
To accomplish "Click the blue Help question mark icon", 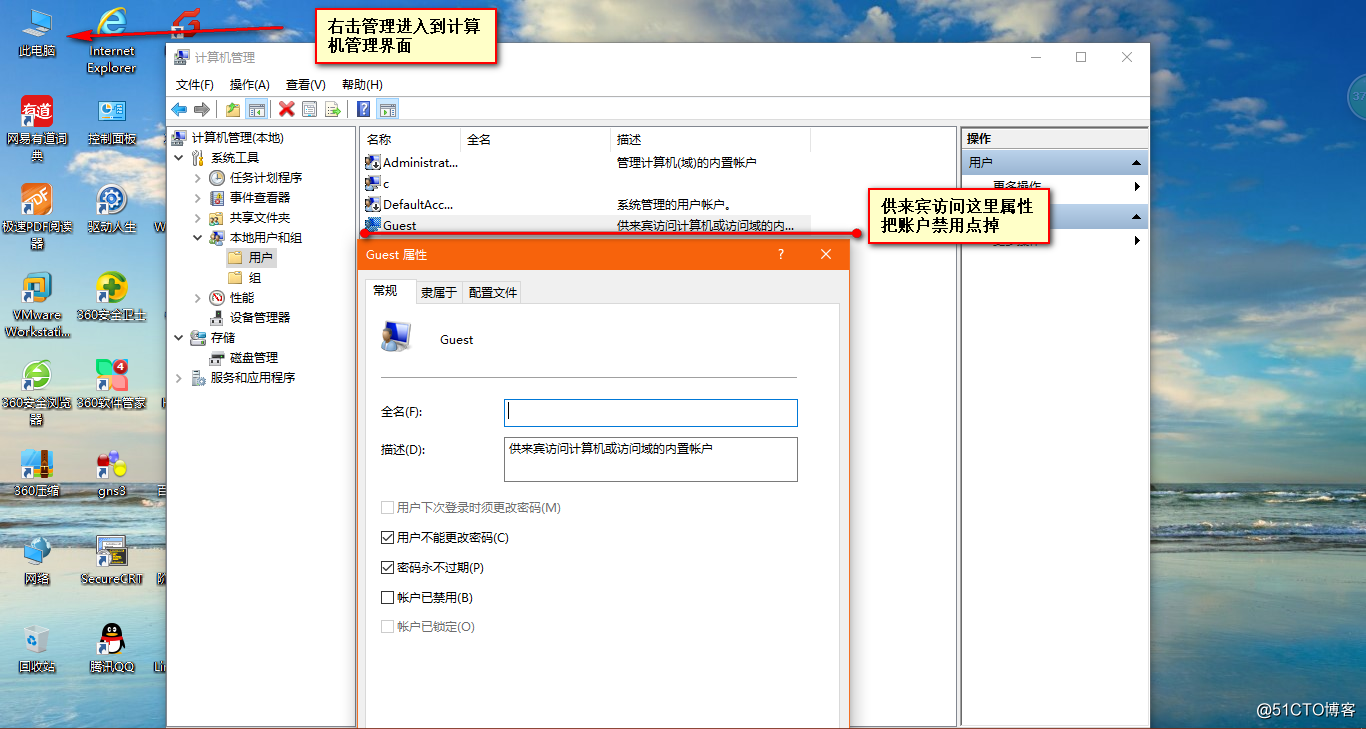I will pos(364,109).
